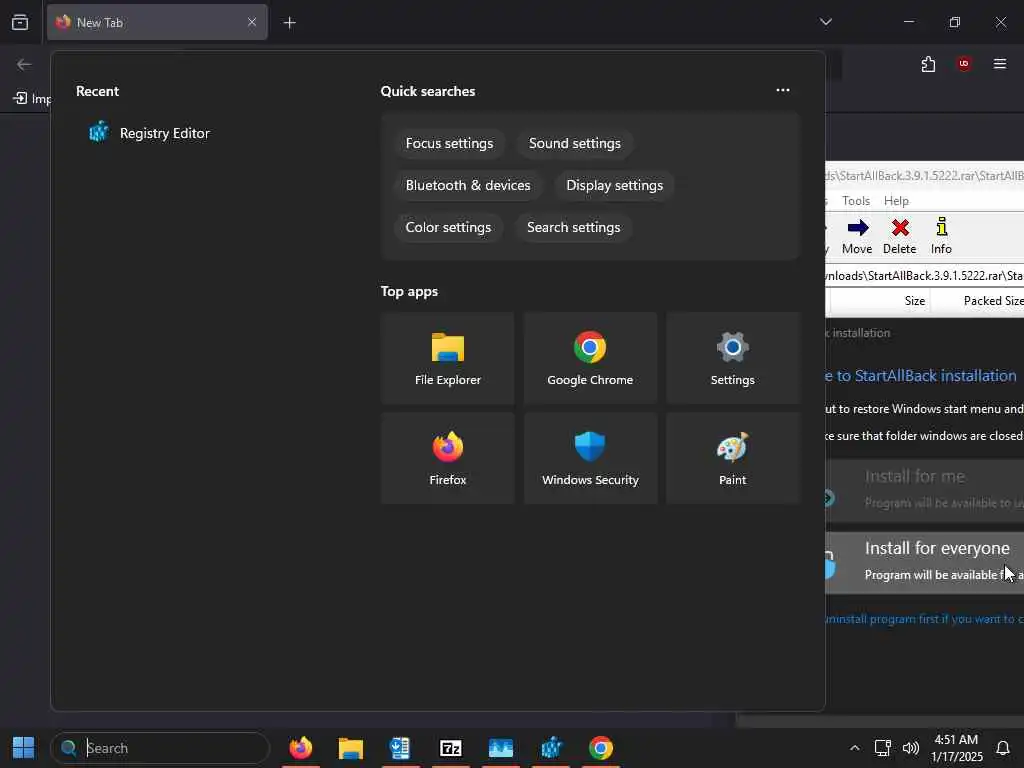Open the Tools menu in 7-Zip
Screen dimensions: 1024x768
(x=856, y=200)
